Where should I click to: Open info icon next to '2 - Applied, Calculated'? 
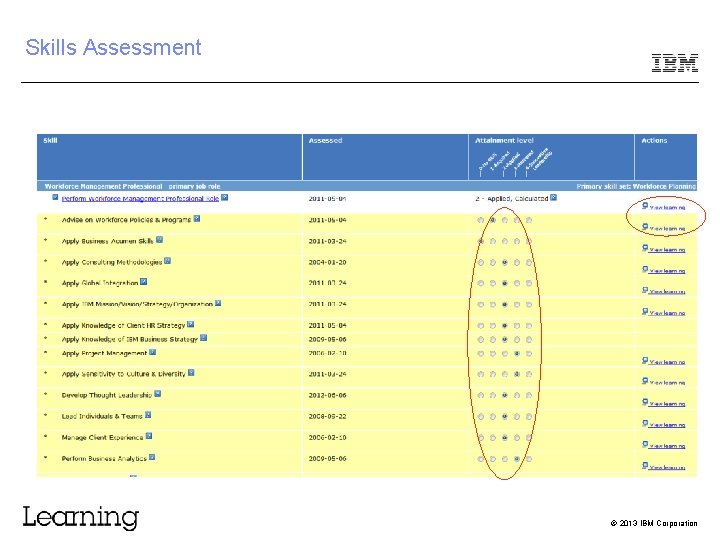(554, 197)
